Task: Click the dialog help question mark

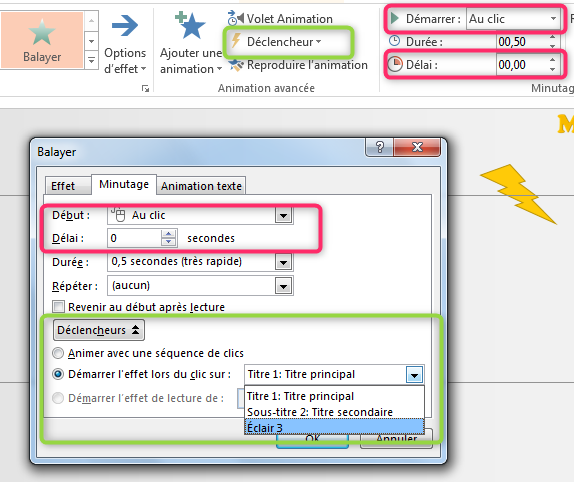Action: coord(380,147)
